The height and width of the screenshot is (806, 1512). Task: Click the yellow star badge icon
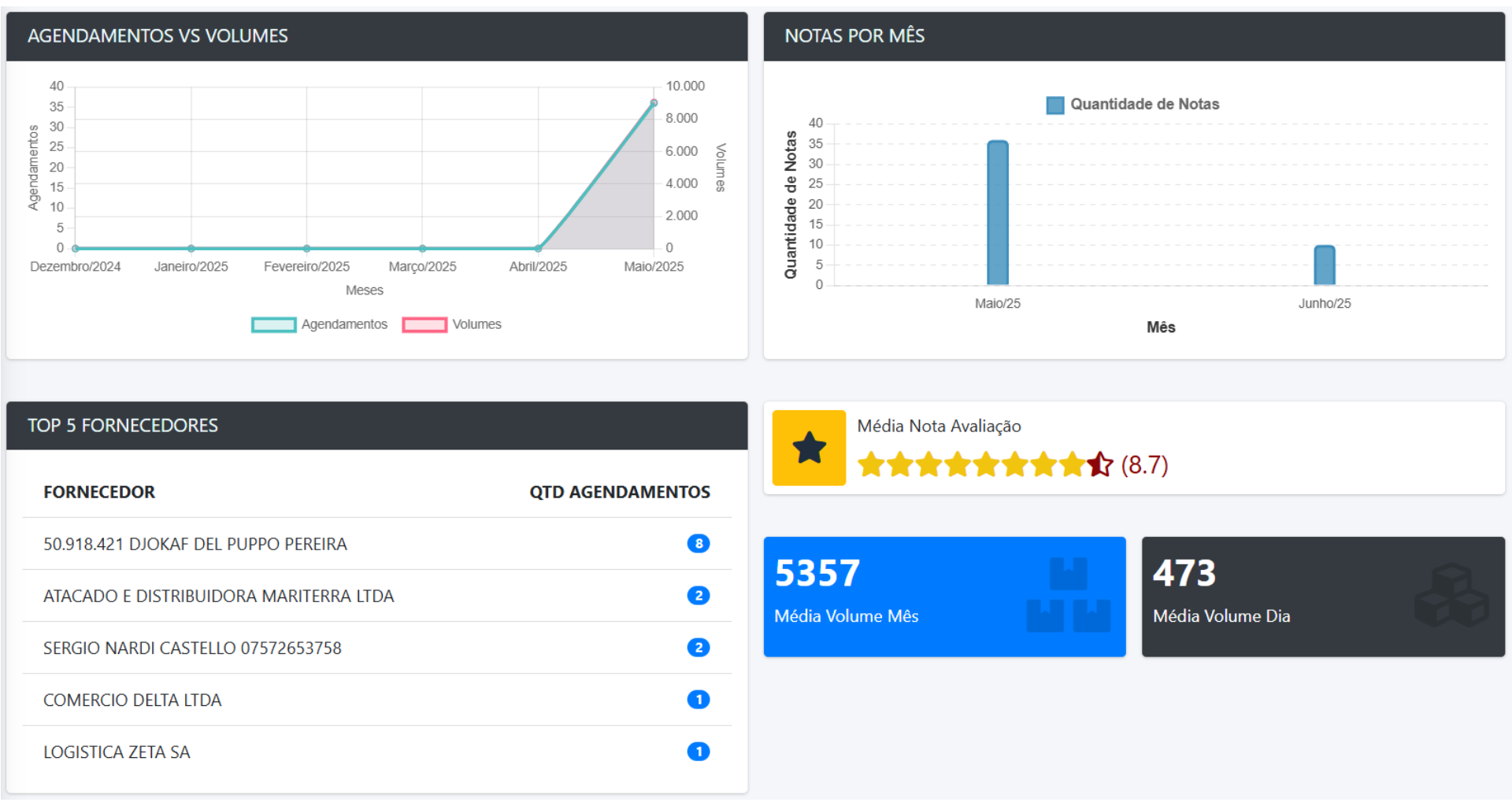pos(808,447)
